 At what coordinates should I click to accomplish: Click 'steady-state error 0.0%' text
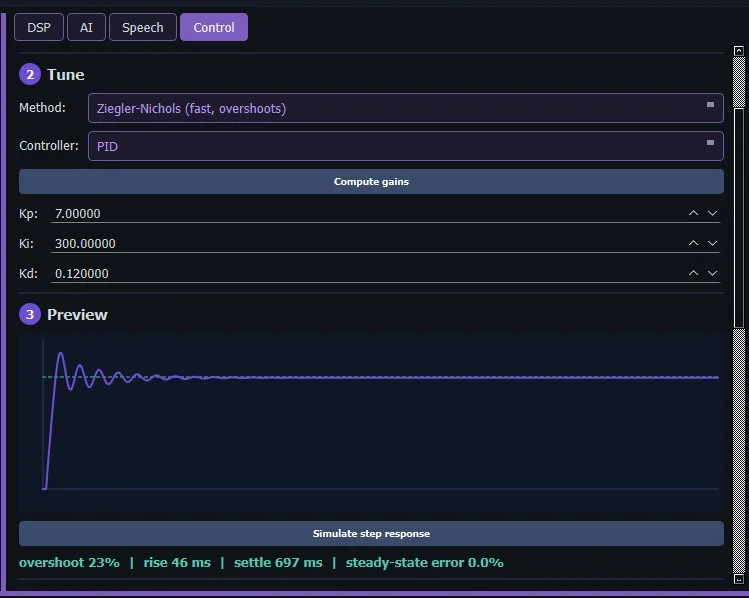click(x=424, y=563)
